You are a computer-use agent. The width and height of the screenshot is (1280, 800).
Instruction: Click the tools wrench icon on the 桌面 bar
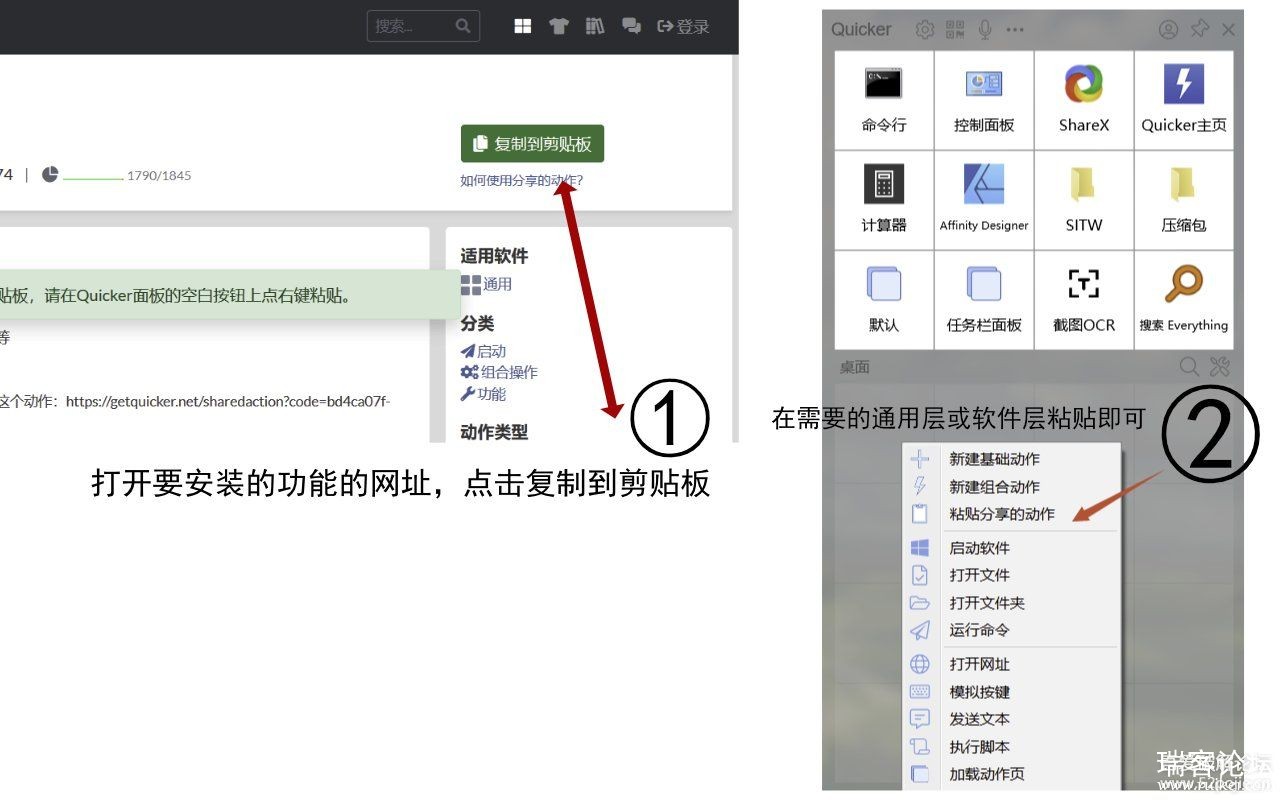[x=1219, y=367]
